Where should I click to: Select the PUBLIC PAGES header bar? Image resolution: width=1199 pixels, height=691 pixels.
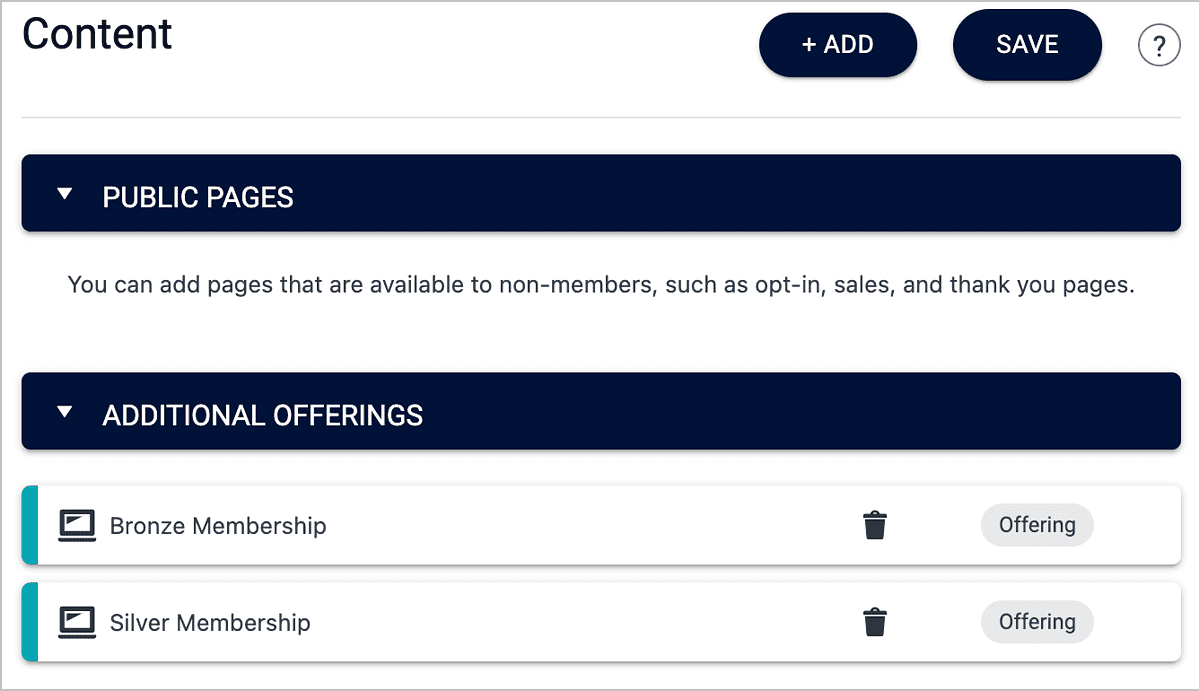[x=600, y=193]
